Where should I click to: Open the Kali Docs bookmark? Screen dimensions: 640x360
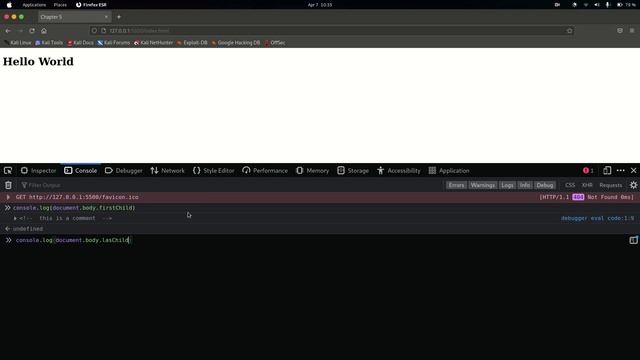pyautogui.click(x=80, y=42)
